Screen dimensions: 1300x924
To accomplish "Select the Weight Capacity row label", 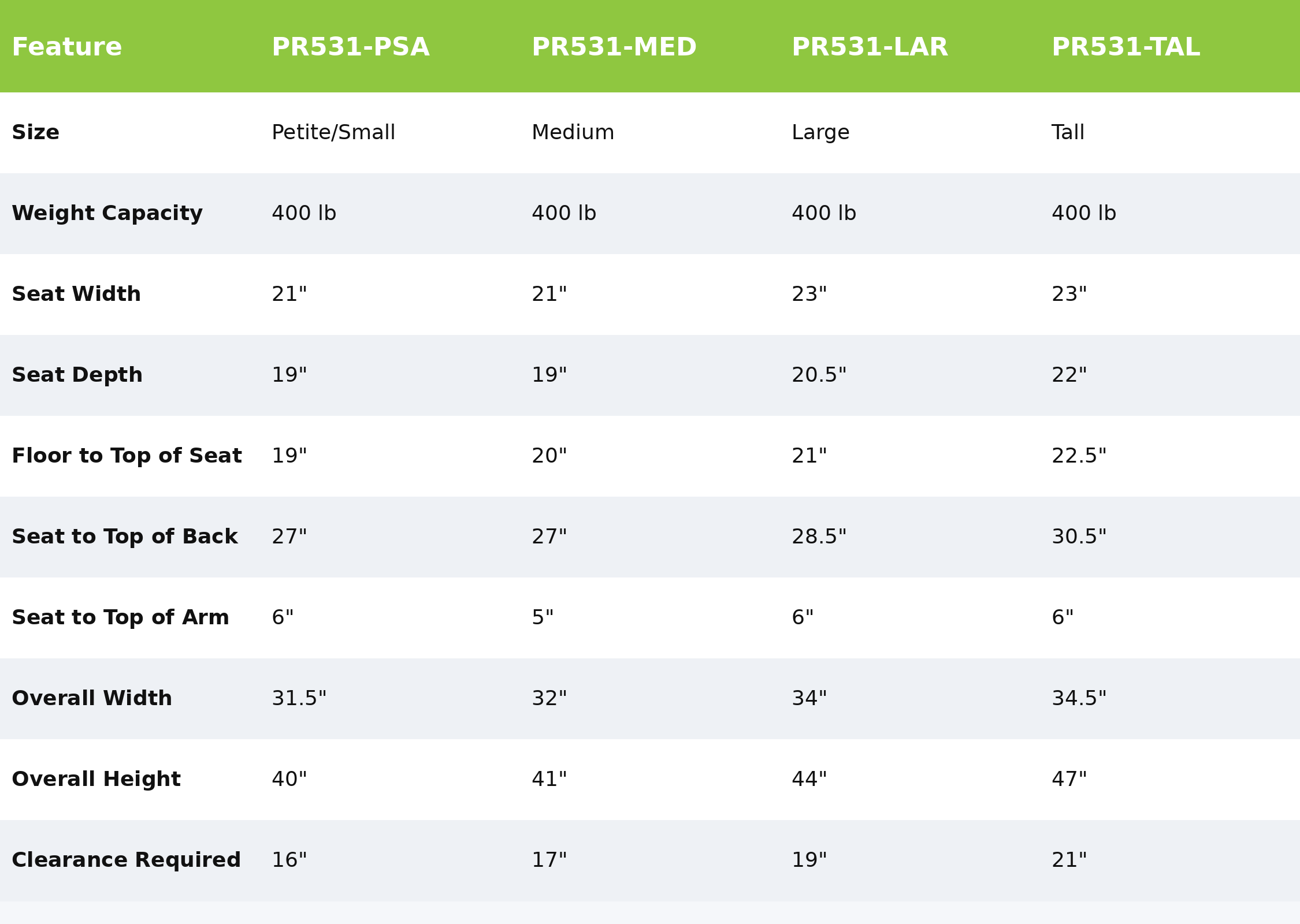I will click(x=107, y=214).
